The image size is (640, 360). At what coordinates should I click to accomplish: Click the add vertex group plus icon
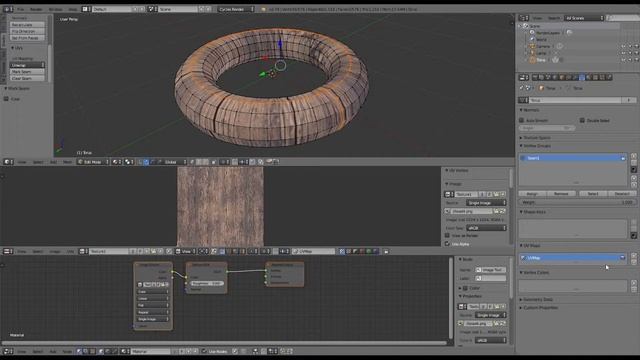pyautogui.click(x=634, y=156)
